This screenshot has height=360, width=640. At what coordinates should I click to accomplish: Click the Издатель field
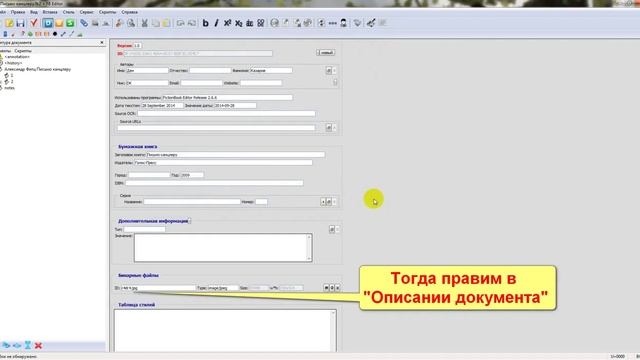tap(223, 162)
